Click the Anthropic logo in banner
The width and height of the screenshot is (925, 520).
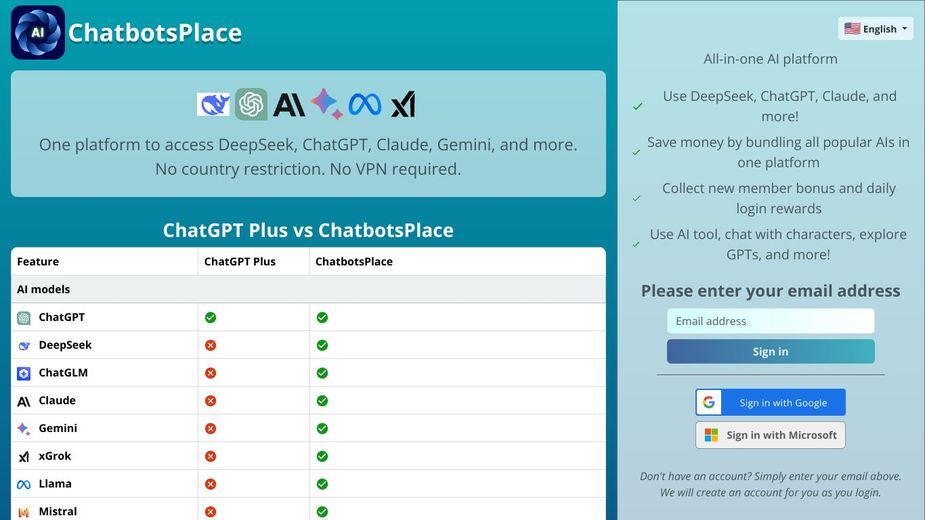click(289, 104)
